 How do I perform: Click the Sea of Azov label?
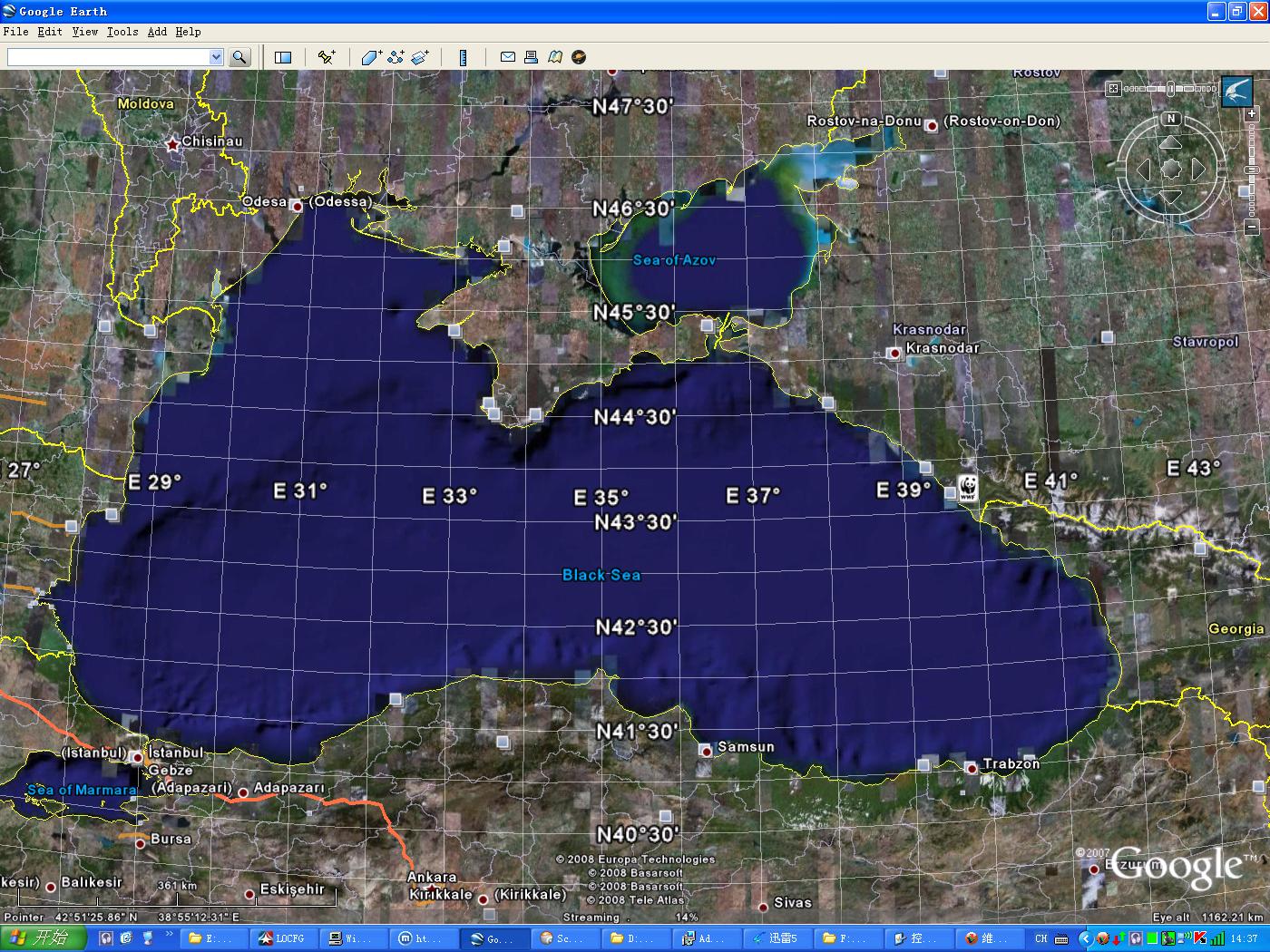tap(674, 260)
